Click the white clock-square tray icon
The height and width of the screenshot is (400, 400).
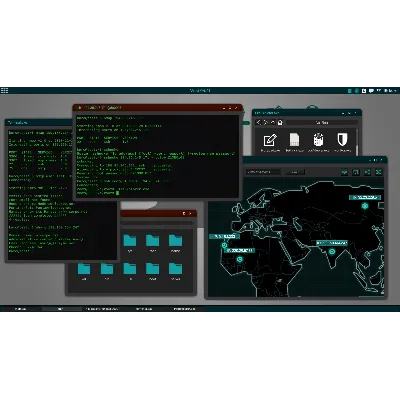click(x=364, y=91)
